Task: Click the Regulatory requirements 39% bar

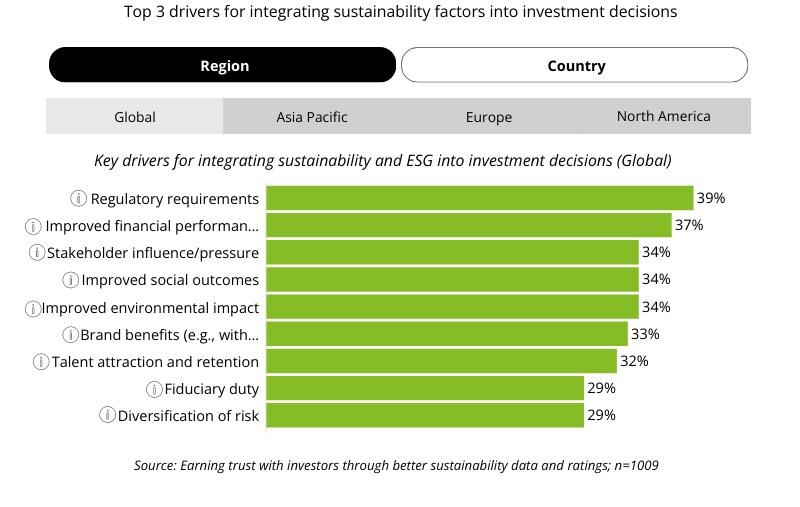Action: pos(479,198)
